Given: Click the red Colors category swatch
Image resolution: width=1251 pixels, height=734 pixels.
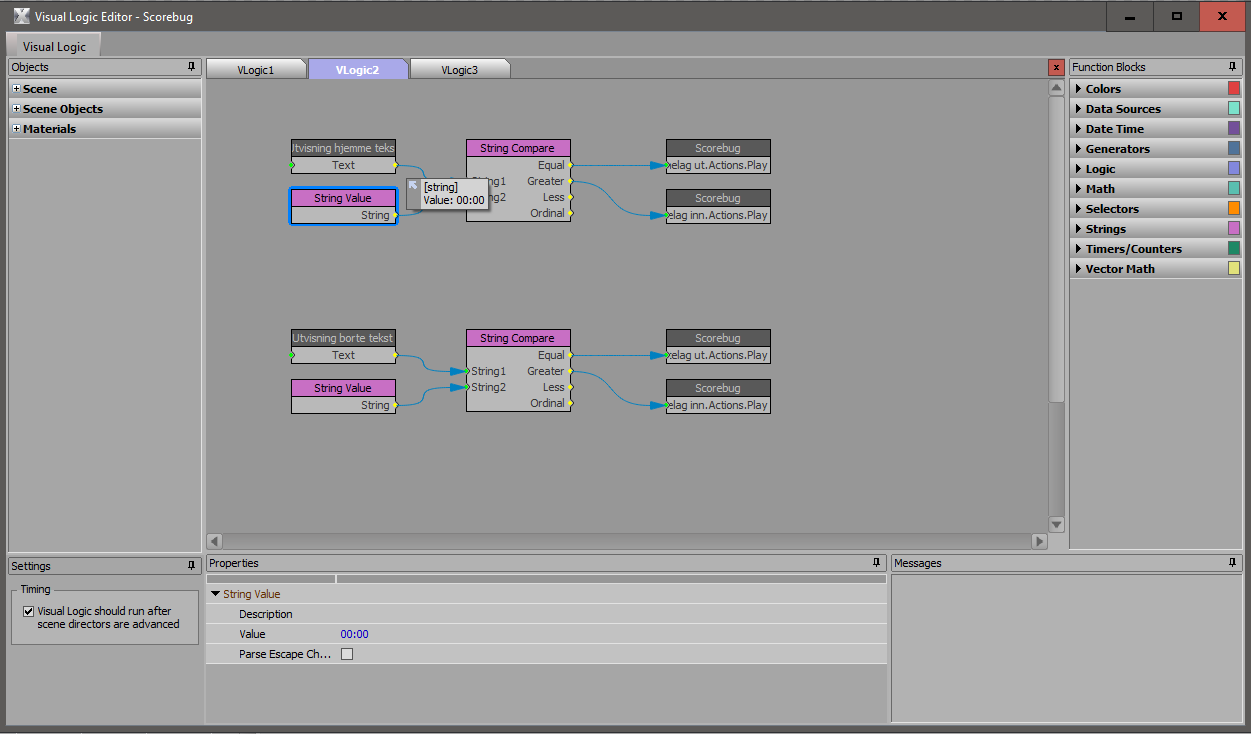Looking at the screenshot, I should pos(1234,89).
